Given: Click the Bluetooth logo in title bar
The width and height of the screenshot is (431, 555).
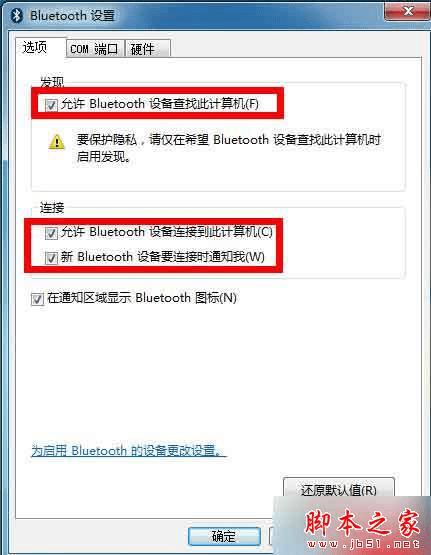Looking at the screenshot, I should coord(17,16).
